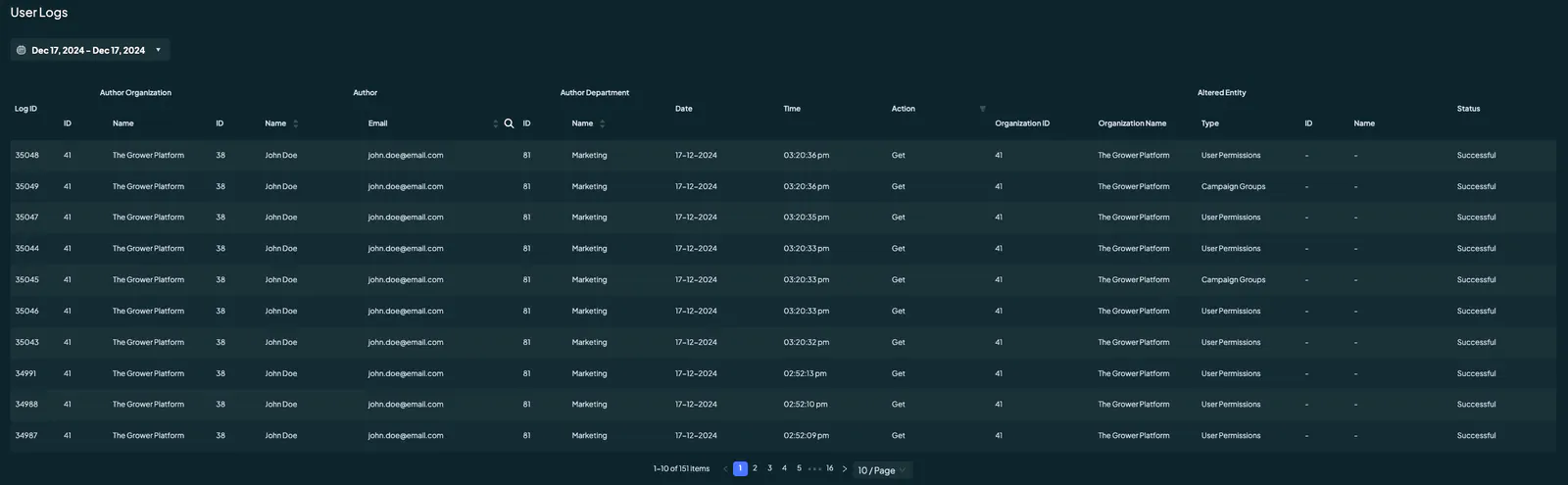Screen dimensions: 1568x485
Task: Sort by Author Name column arrows
Action: coord(296,123)
